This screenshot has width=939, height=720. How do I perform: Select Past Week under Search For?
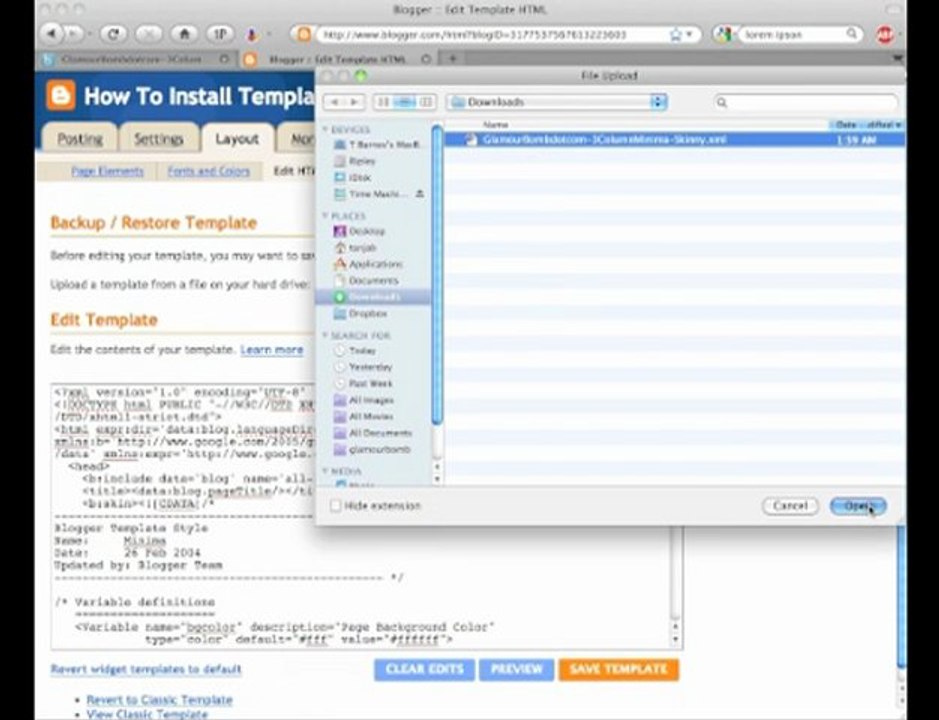363,383
